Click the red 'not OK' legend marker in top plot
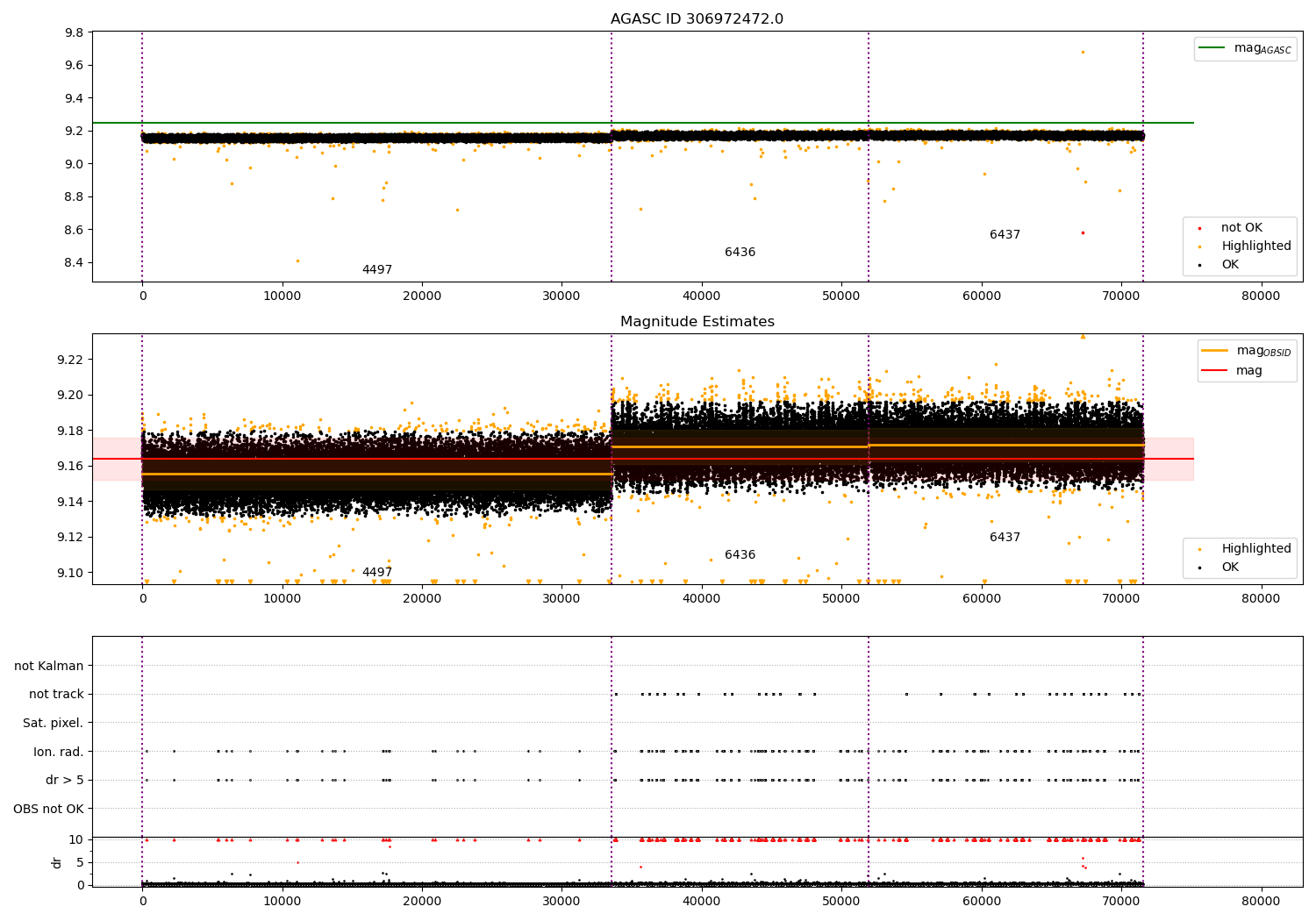1316x921 pixels. coord(1200,228)
